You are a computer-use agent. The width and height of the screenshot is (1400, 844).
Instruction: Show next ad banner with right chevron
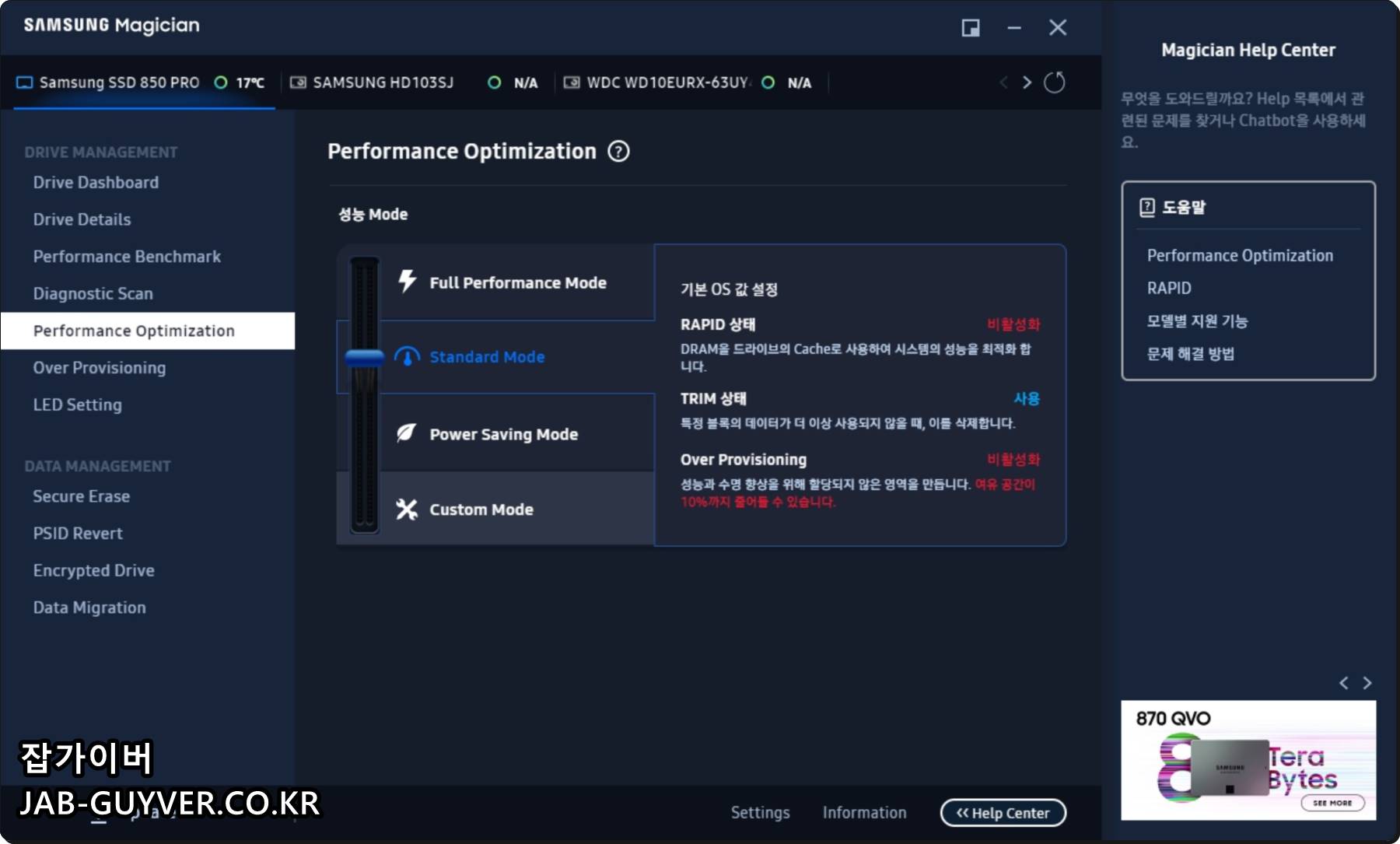coord(1367,683)
